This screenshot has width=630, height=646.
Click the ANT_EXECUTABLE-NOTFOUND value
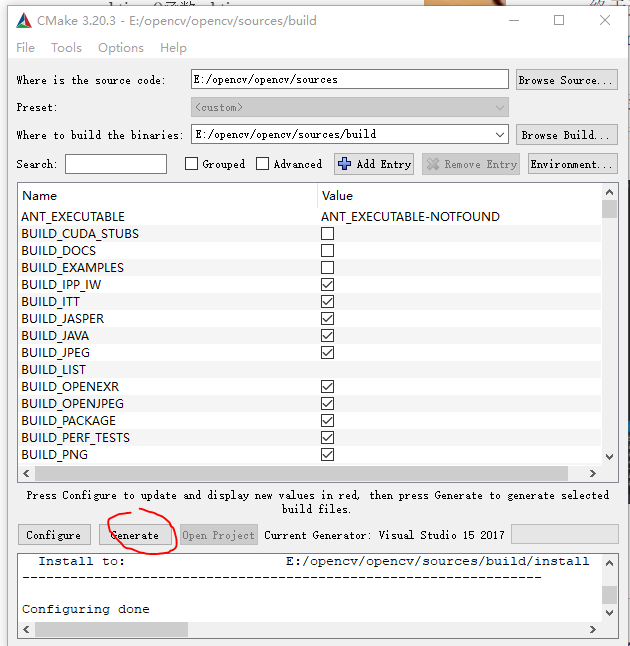[x=410, y=217]
